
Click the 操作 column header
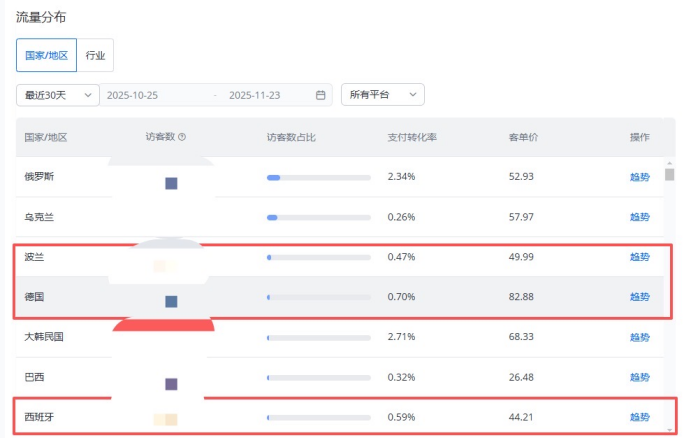coord(639,137)
